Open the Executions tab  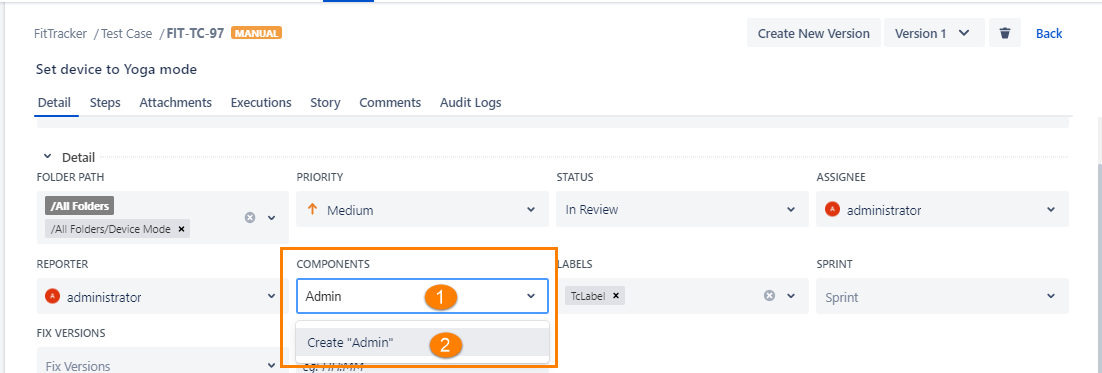[261, 103]
